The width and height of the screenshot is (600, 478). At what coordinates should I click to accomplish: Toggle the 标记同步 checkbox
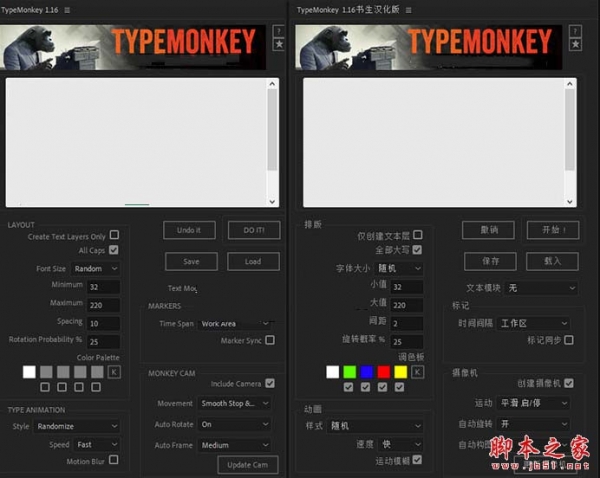tap(569, 340)
